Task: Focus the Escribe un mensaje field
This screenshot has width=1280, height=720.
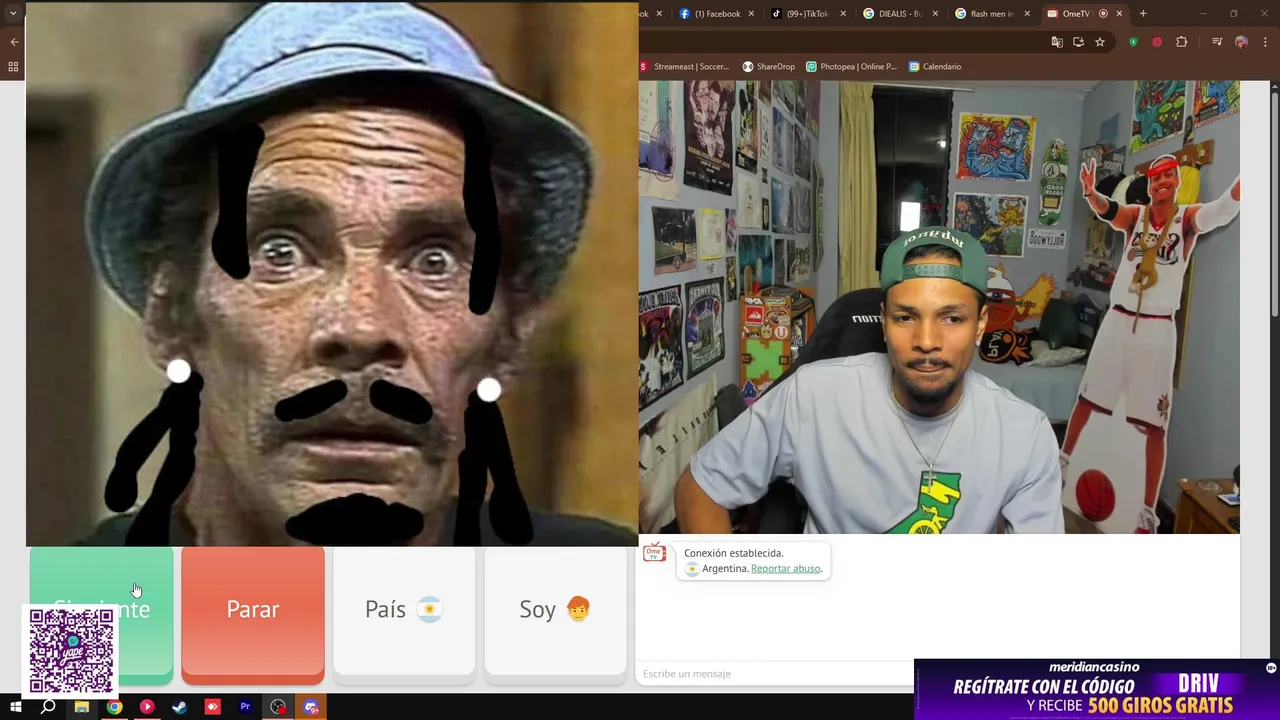Action: point(775,674)
